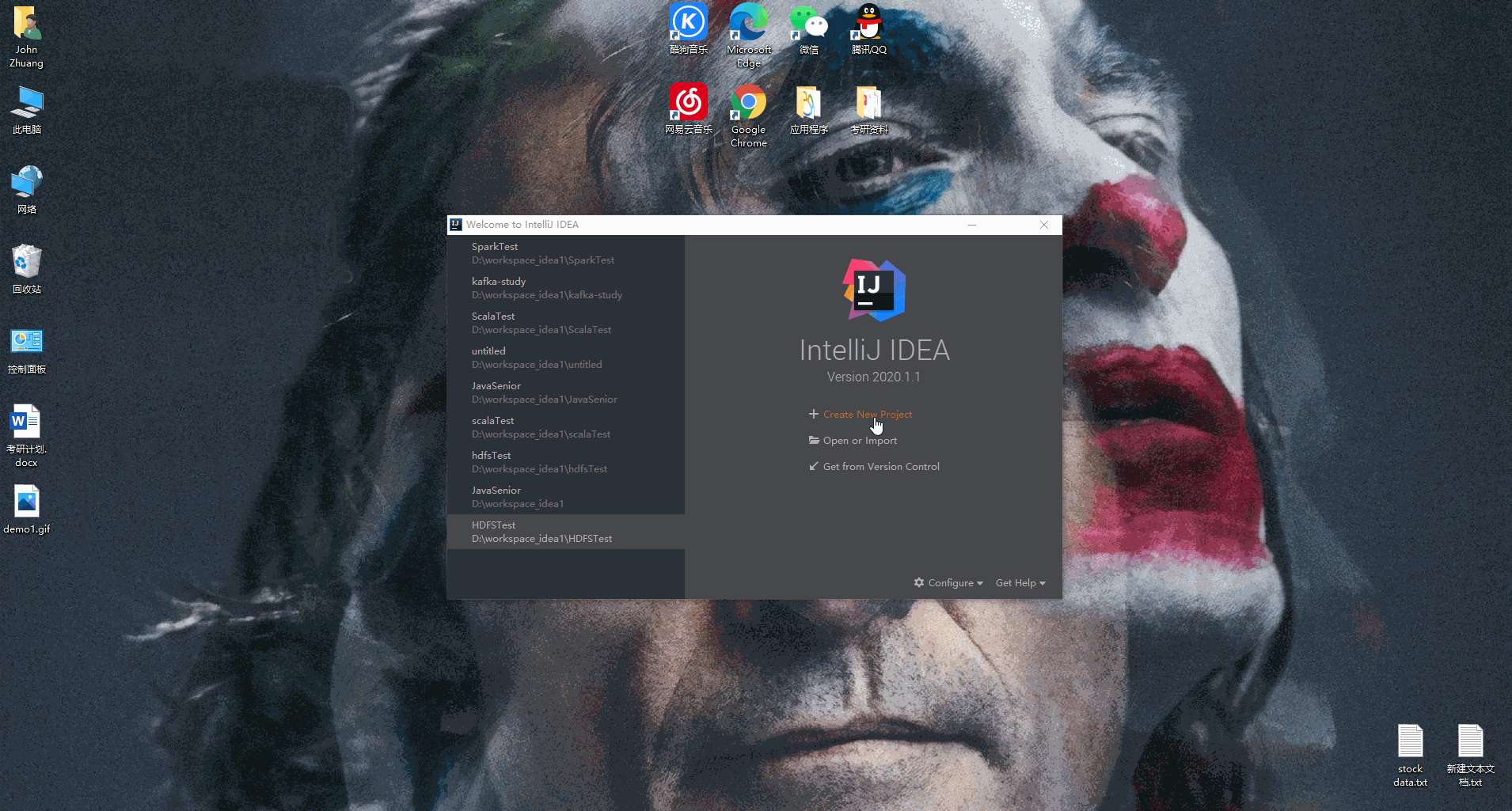
Task: Open the 微信 WeChat desktop icon
Action: point(808,28)
